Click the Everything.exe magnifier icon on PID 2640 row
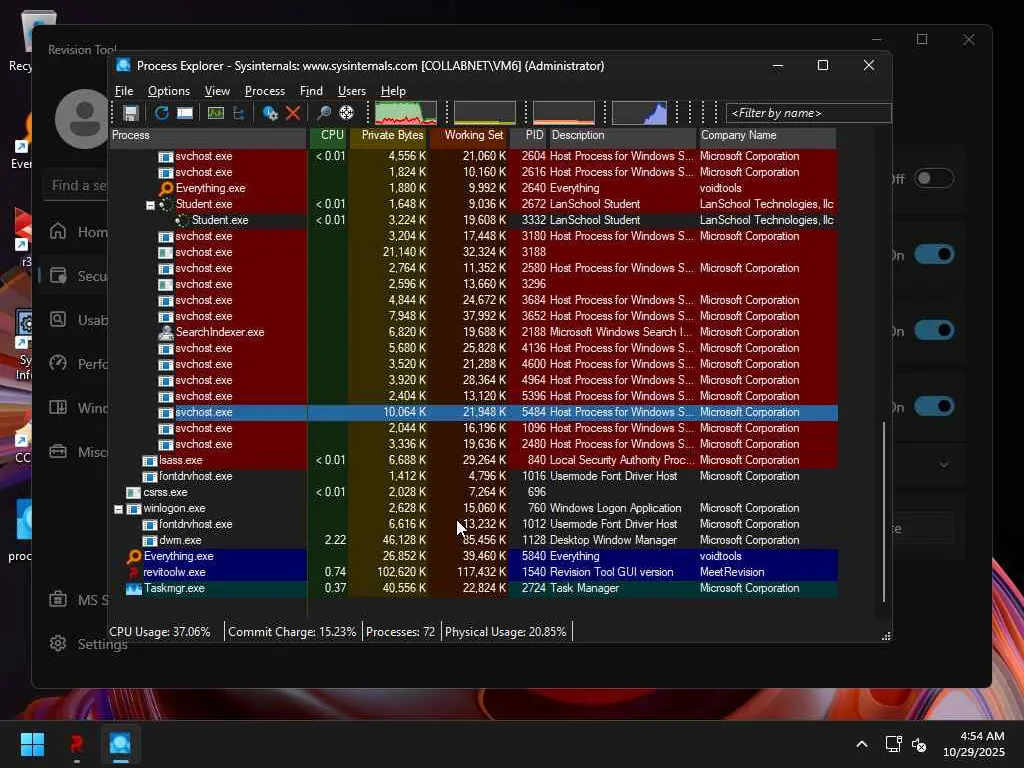Image resolution: width=1024 pixels, height=768 pixels. [167, 188]
